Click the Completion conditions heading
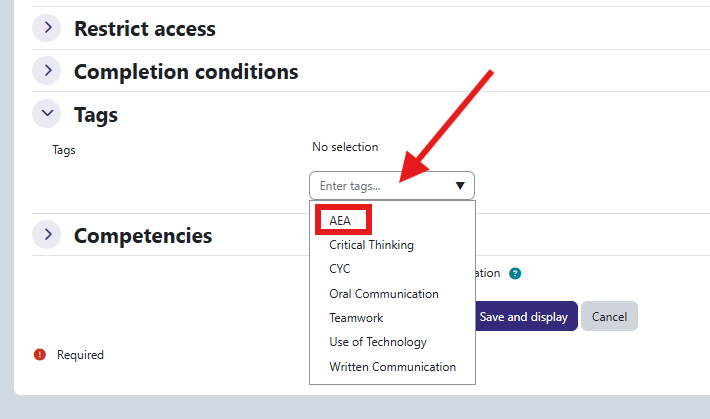Screen dimensions: 710x419 (186, 72)
